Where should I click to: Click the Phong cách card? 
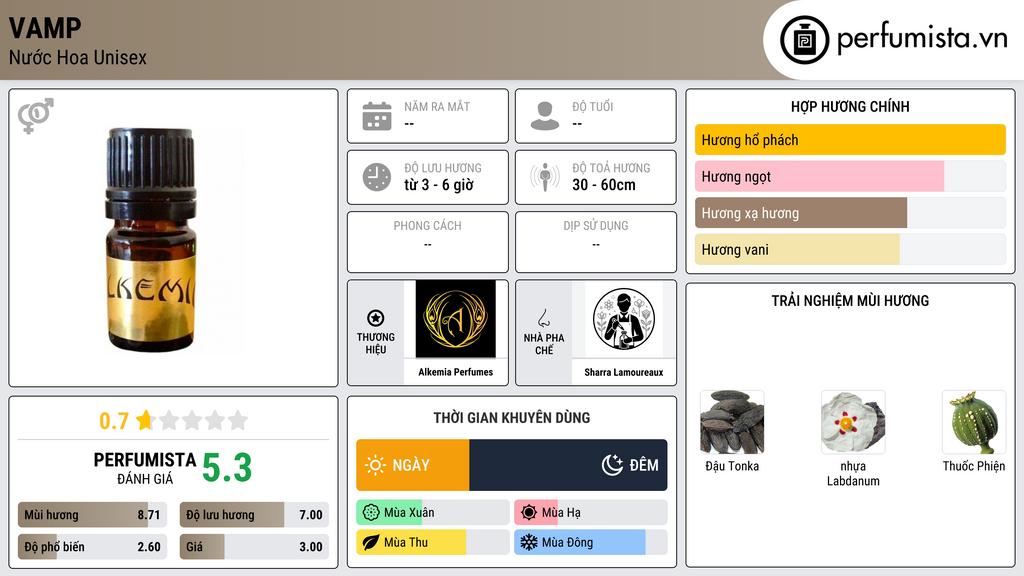point(428,242)
